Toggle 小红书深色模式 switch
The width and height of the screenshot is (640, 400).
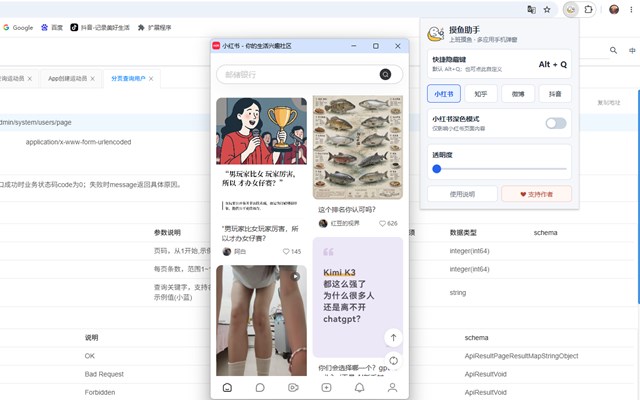click(x=556, y=123)
